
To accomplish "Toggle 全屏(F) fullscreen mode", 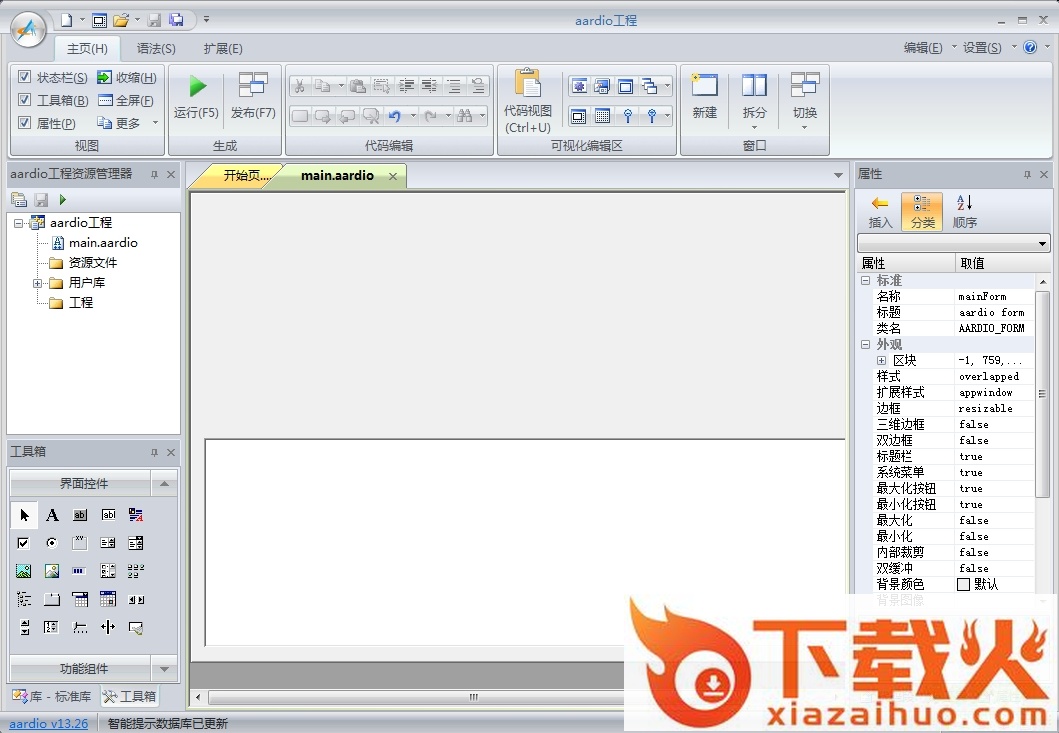I will pyautogui.click(x=126, y=100).
